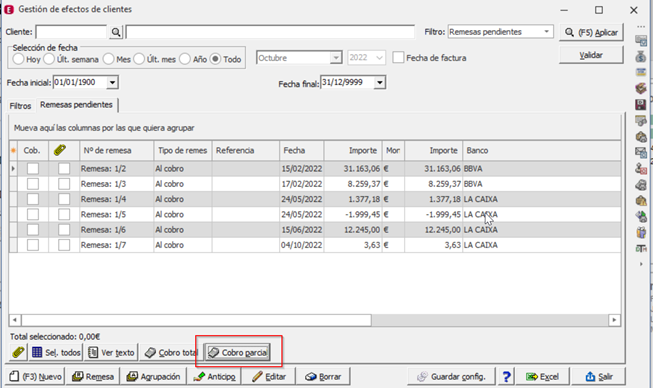Click the envelope sidebar icon
Viewport: 653px width, 388px height.
[641, 152]
